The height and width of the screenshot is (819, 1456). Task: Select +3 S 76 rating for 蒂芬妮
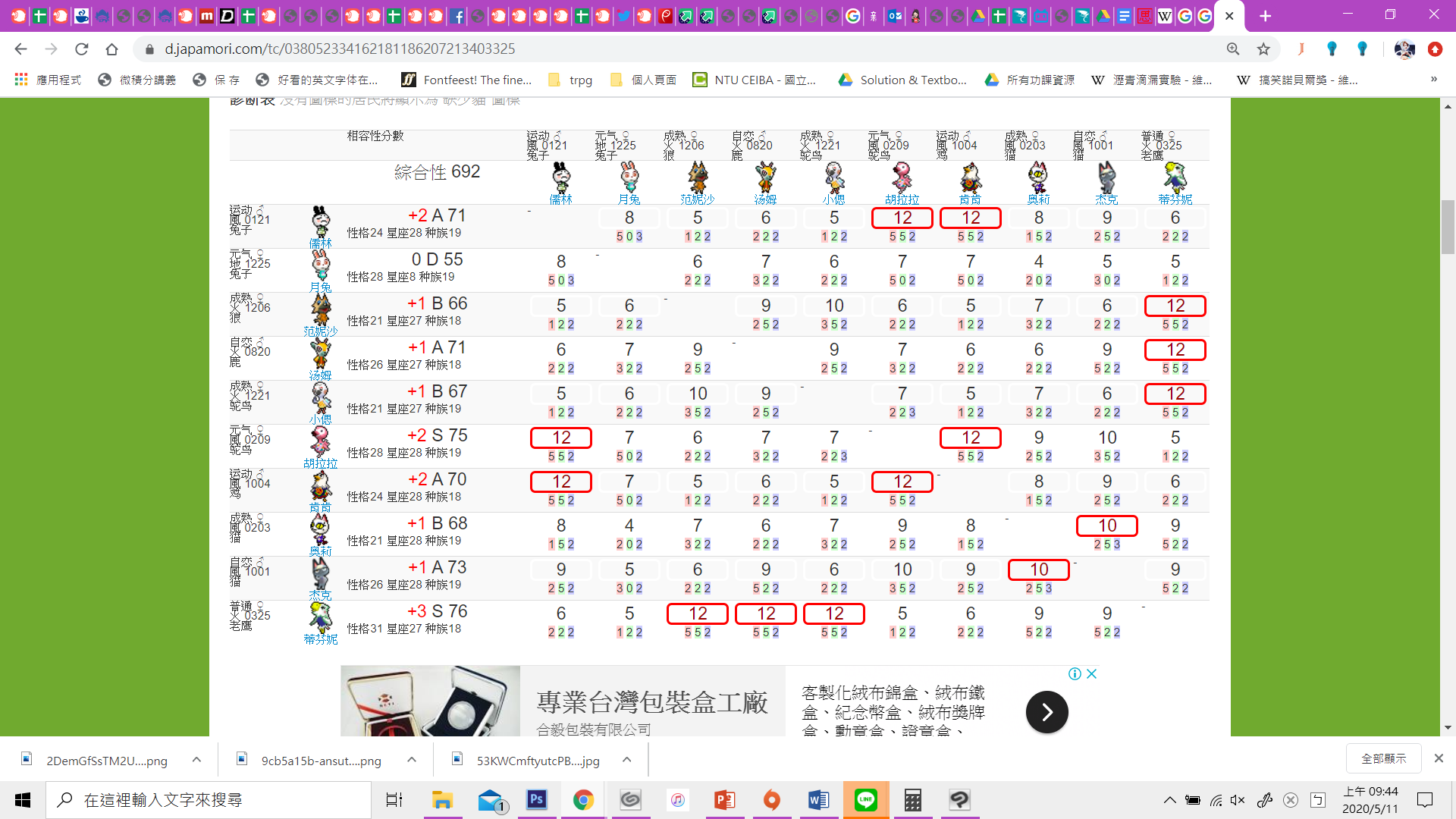tap(438, 611)
